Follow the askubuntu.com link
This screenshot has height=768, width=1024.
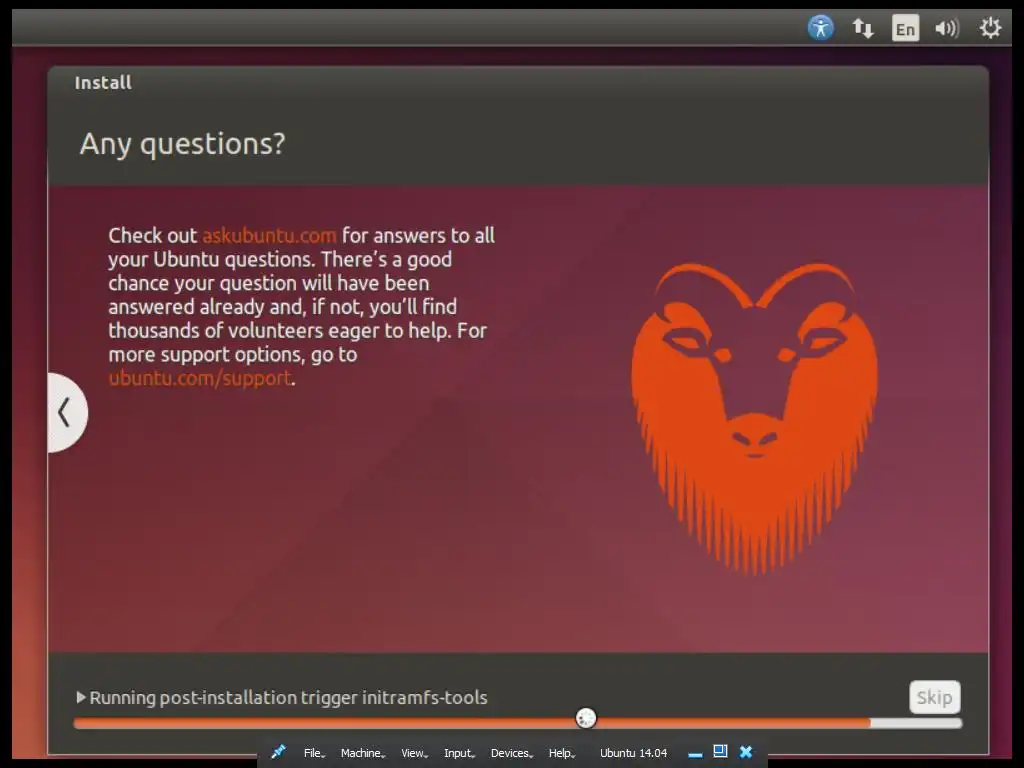pyautogui.click(x=269, y=235)
